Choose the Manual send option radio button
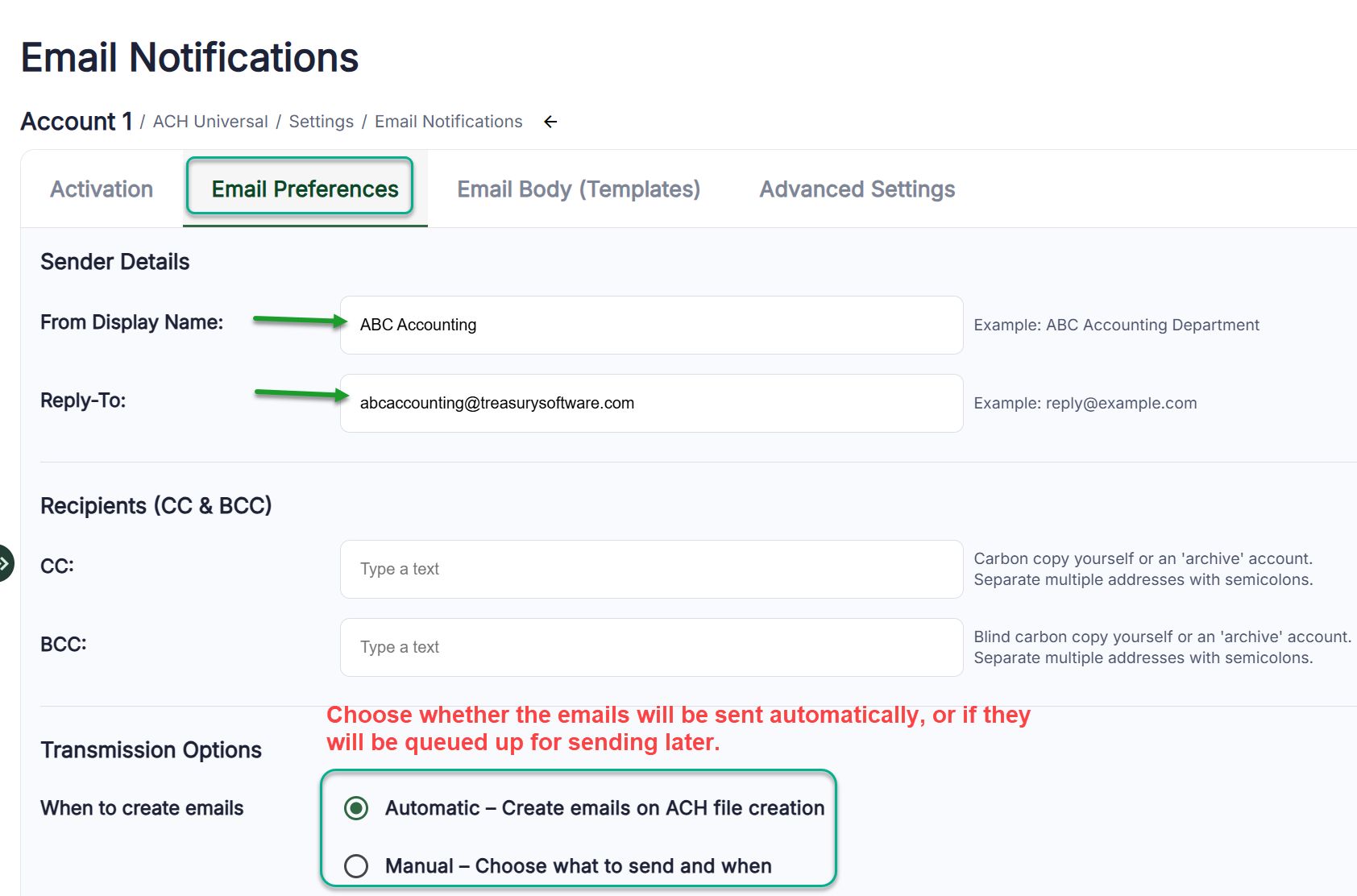The height and width of the screenshot is (896, 1357). click(x=356, y=866)
